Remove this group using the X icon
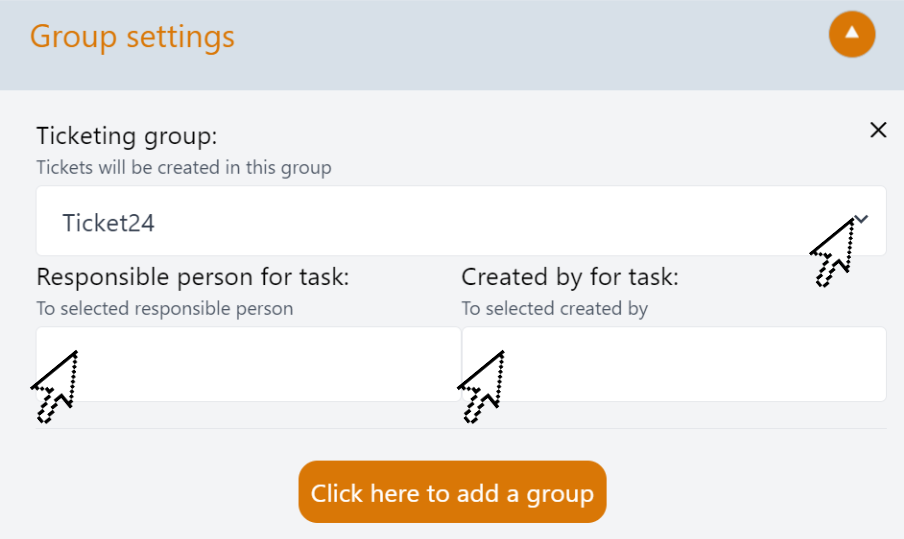This screenshot has width=904, height=539. pos(877,130)
